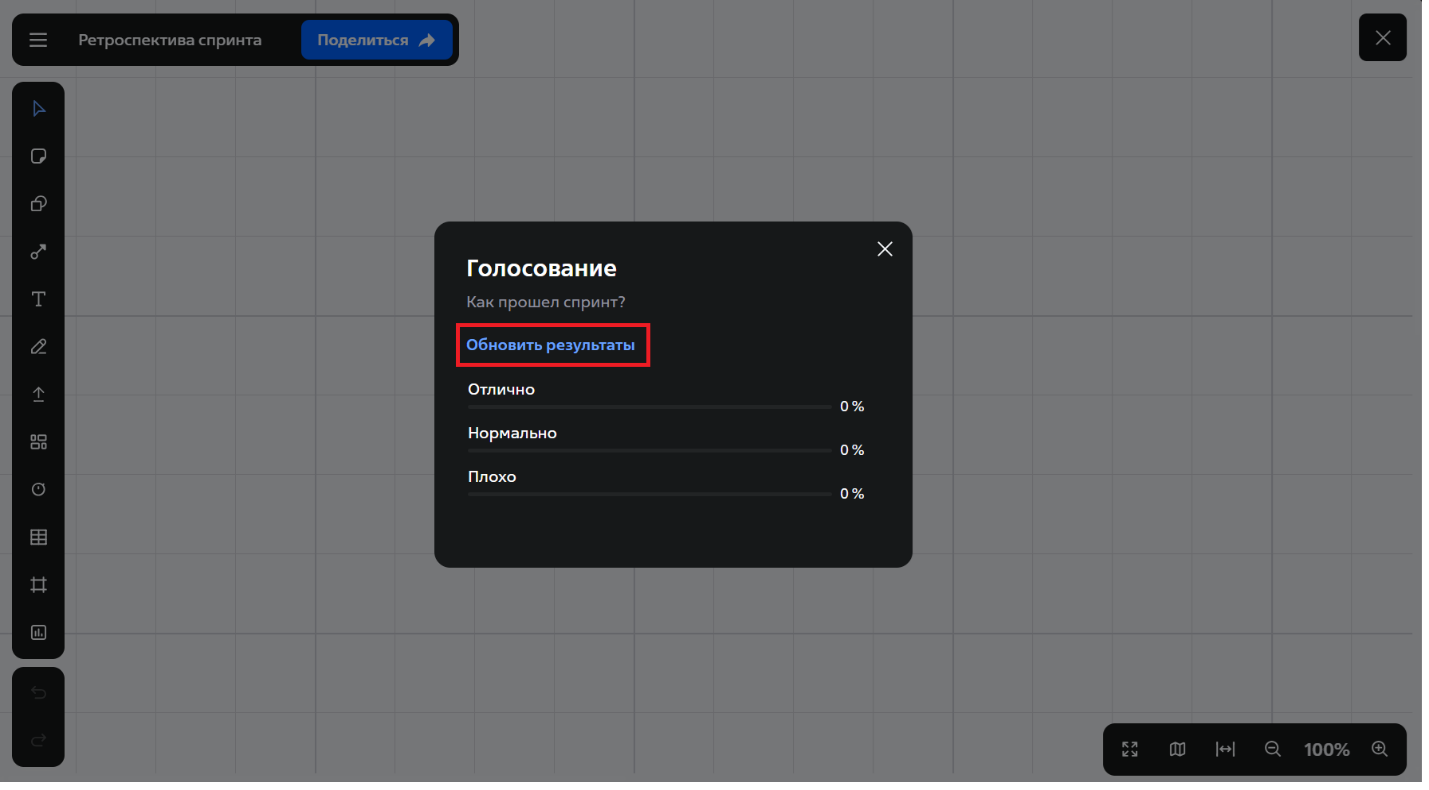
Task: Click the Ретроспектива спринта board title
Action: (x=170, y=40)
